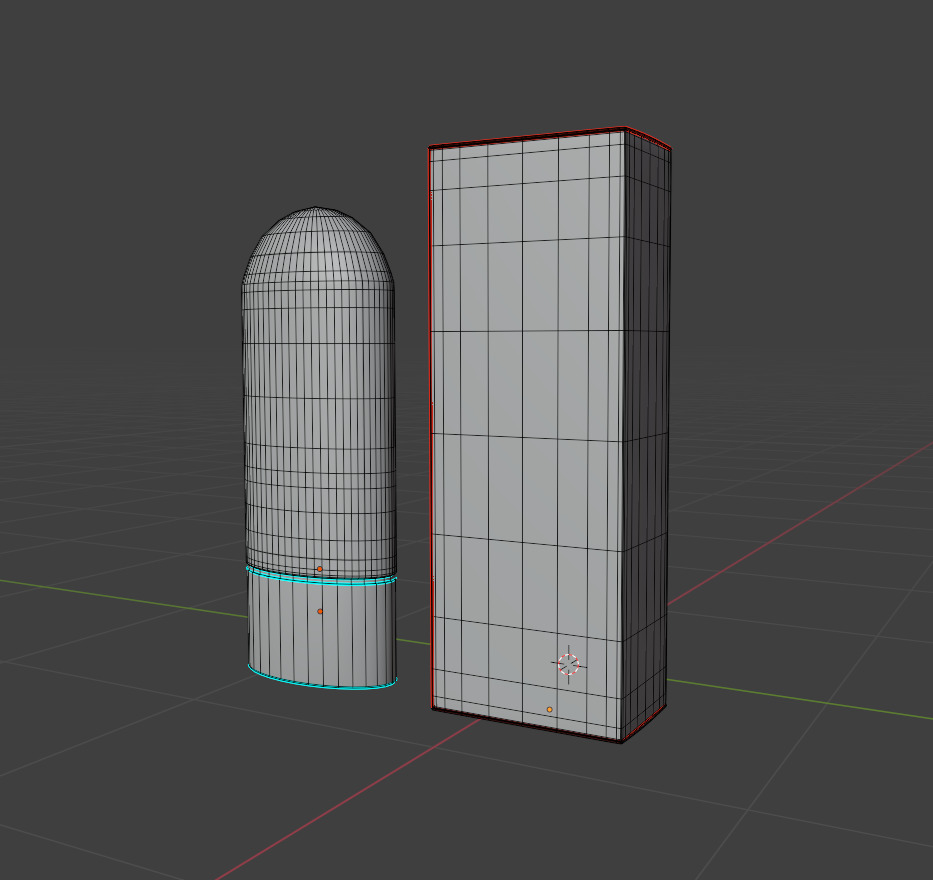Click the orange origin dot at the box's bottom
Viewport: 933px width, 880px height.
(549, 709)
